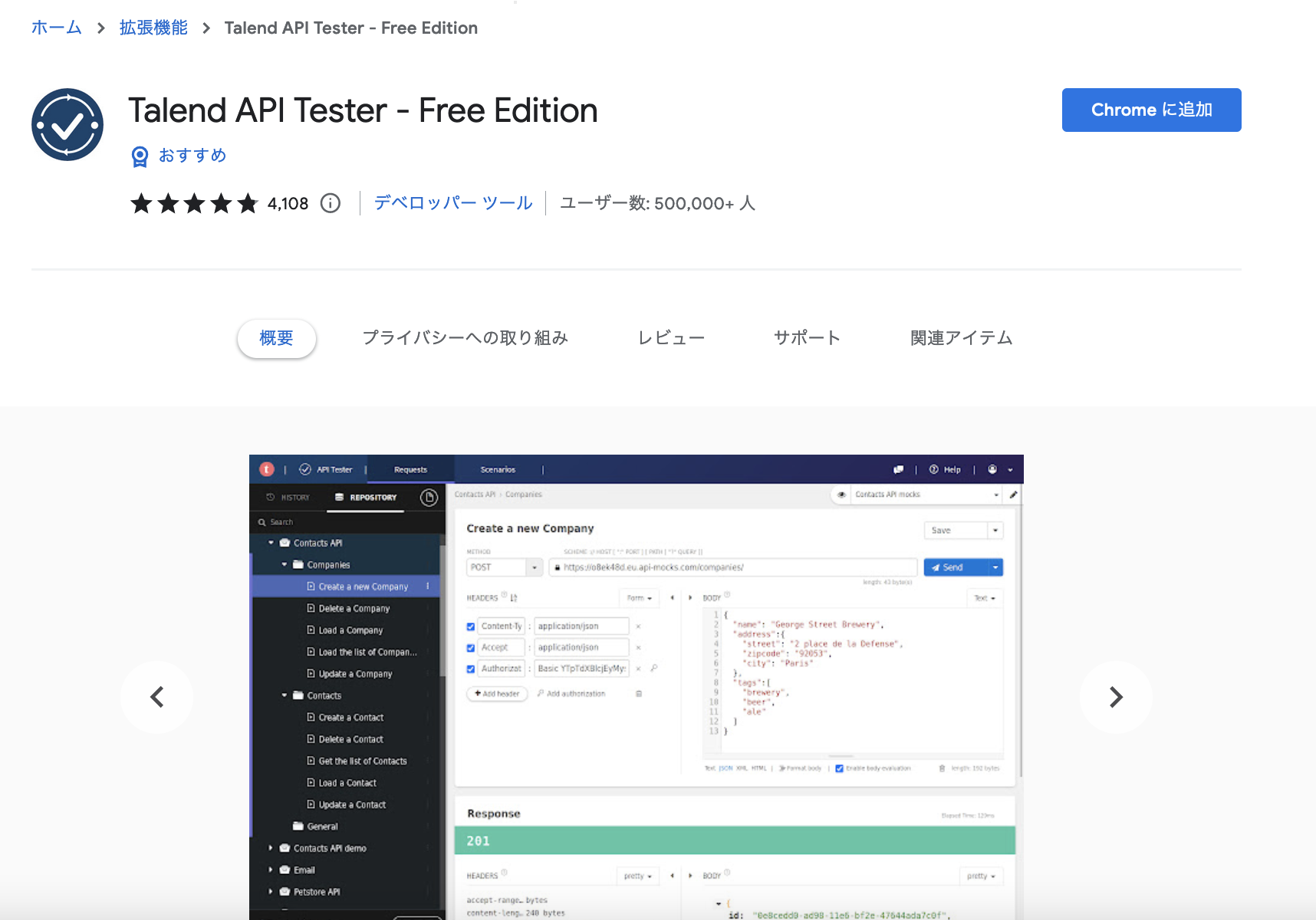Open the 拡張機能 breadcrumb link
This screenshot has height=920, width=1316.
(x=153, y=28)
